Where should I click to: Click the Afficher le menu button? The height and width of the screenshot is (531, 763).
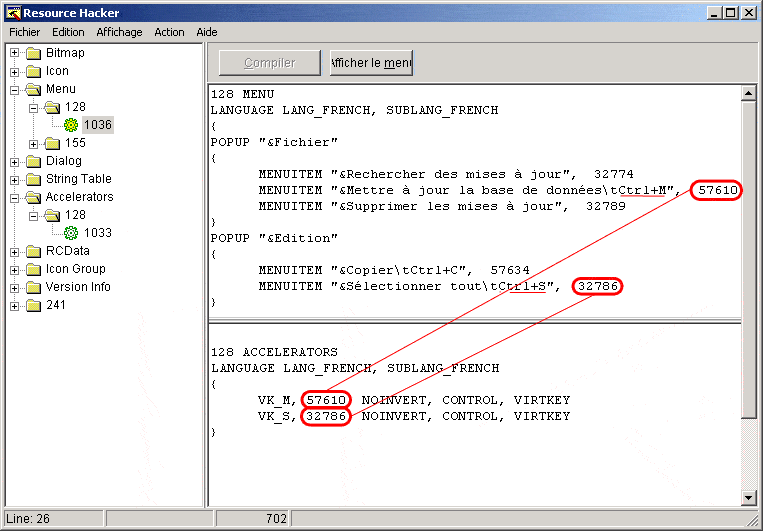coord(371,63)
